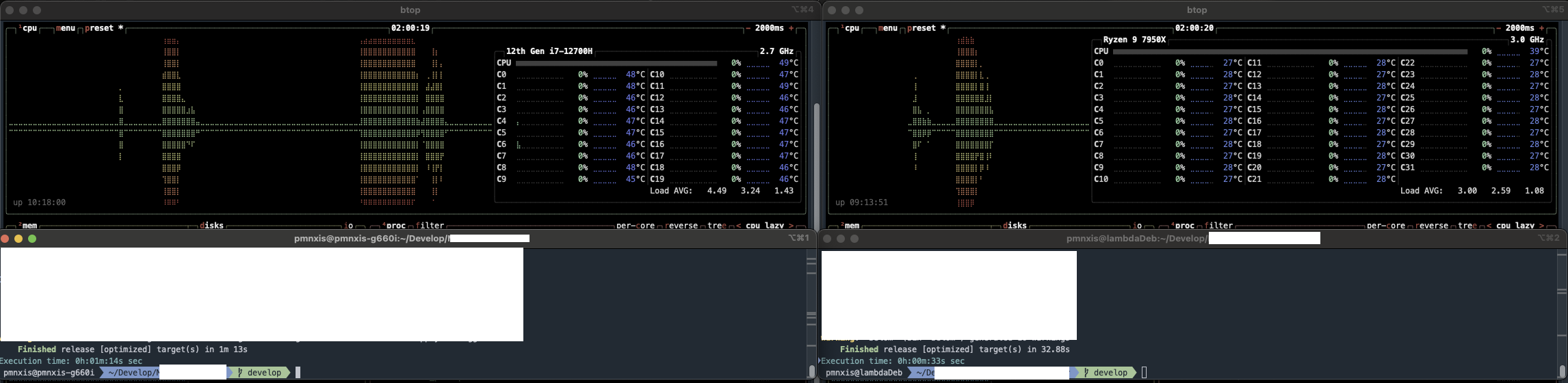Toggle per-core process usage in the i7-12700H btop
Screen dimensions: 1568x383
(x=636, y=225)
